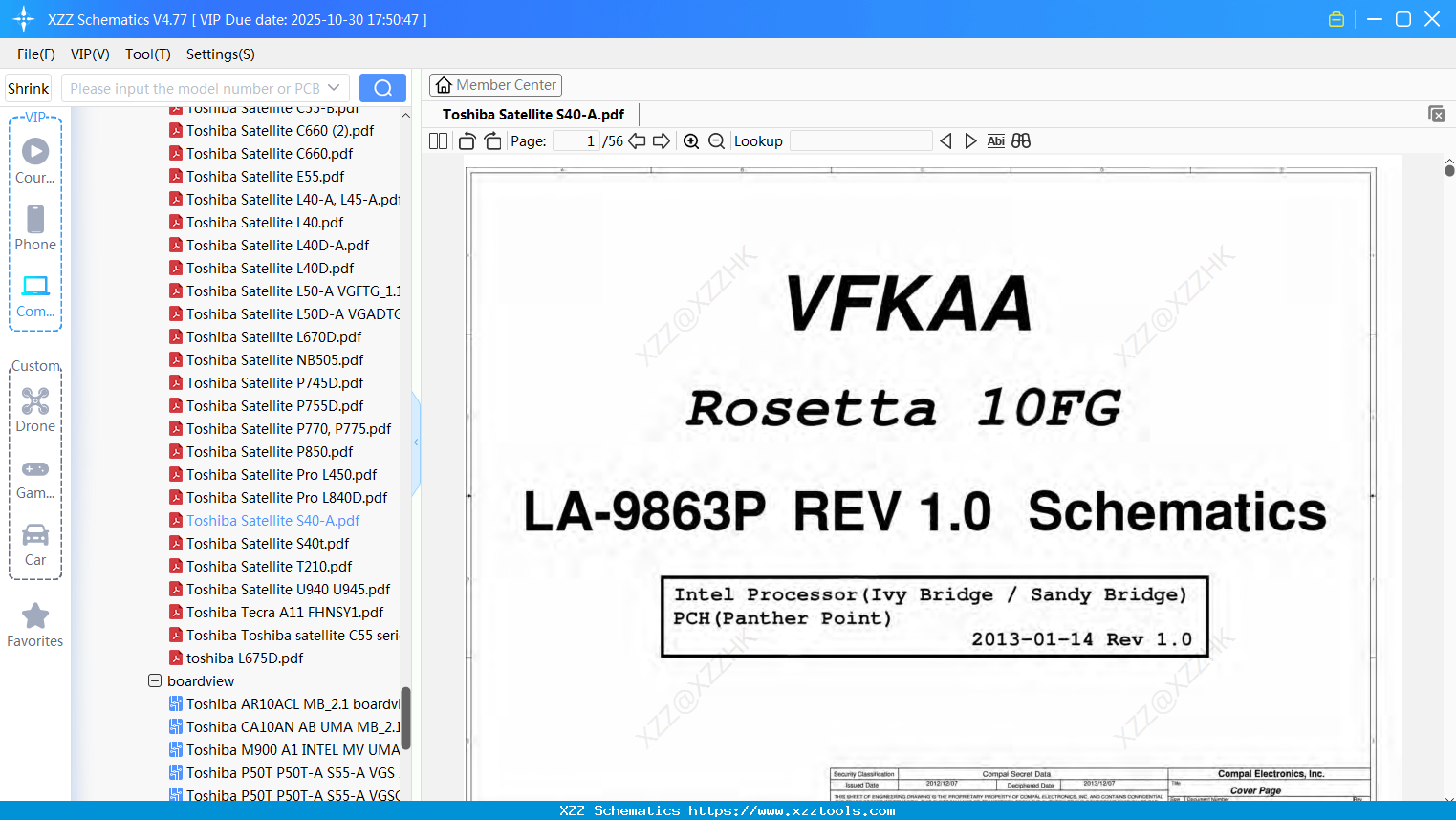This screenshot has height=820, width=1456.
Task: Open Toshiba Satellite L670D.pdf
Action: click(x=273, y=337)
